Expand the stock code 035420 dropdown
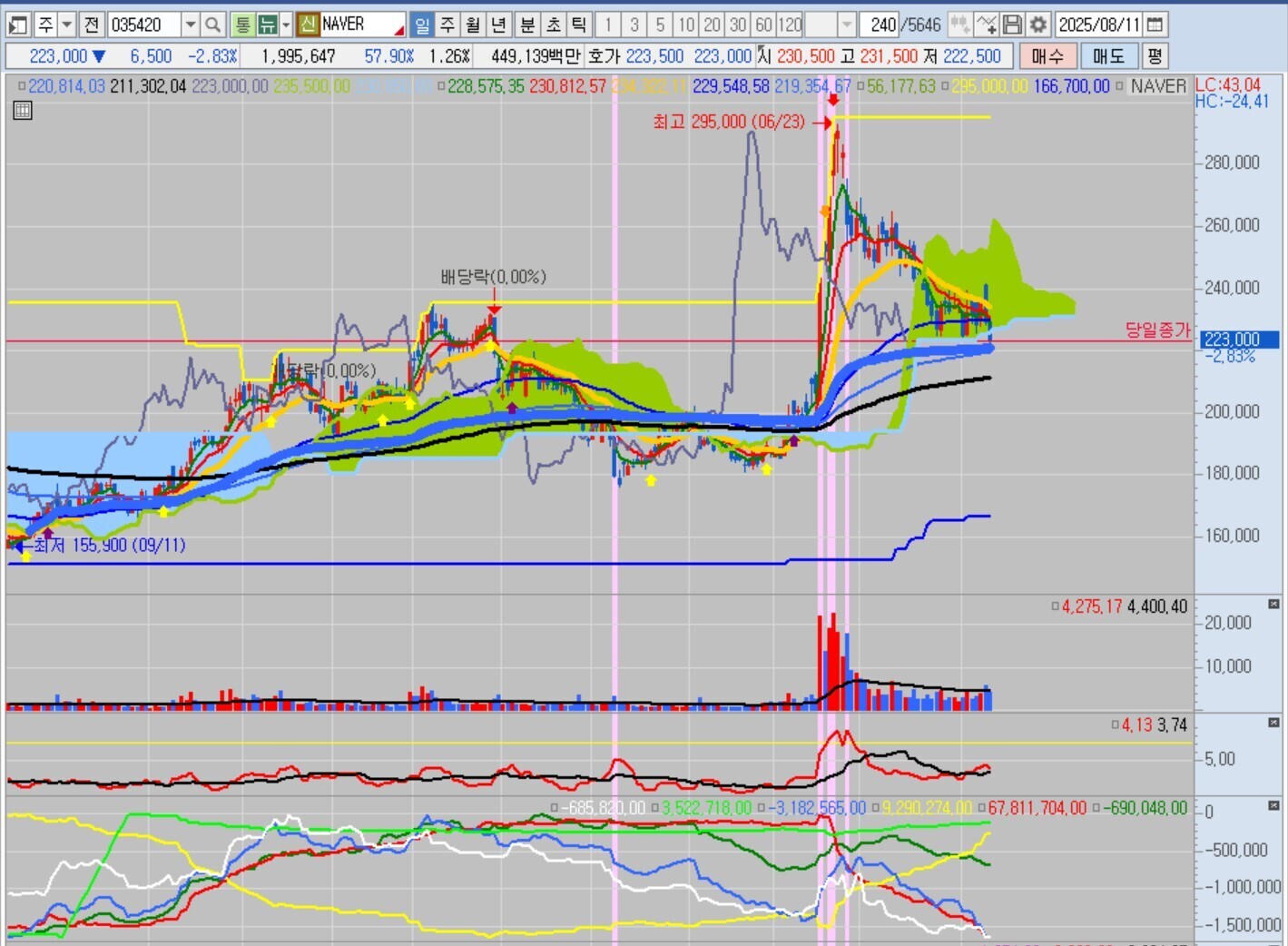The image size is (1288, 946). click(x=190, y=25)
